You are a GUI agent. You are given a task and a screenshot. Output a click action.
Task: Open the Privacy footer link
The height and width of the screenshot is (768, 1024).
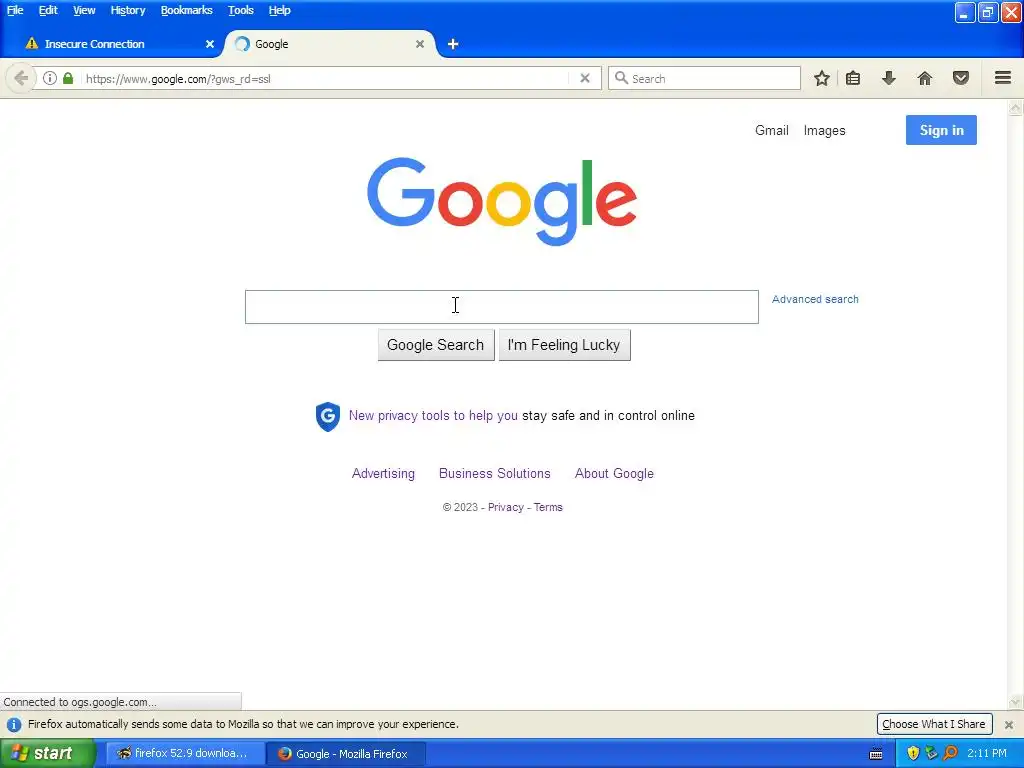coord(505,507)
